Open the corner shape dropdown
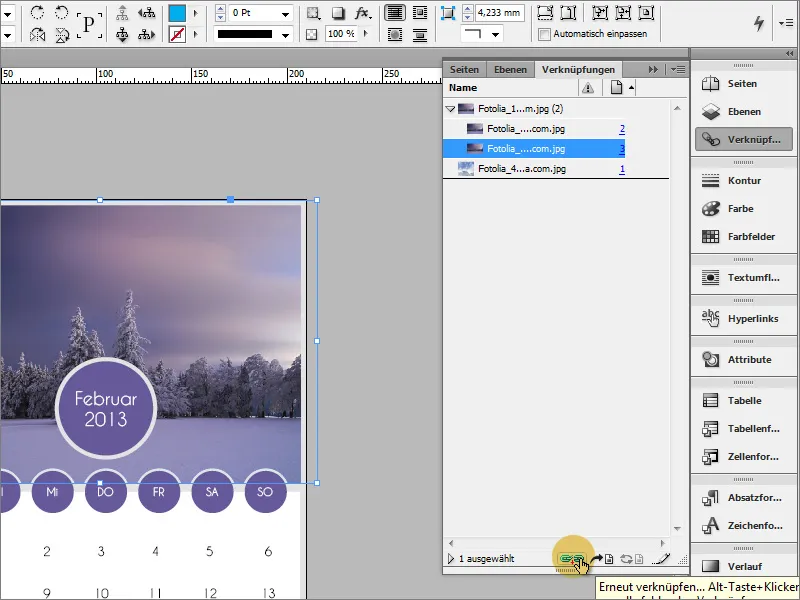800x600 pixels. (x=495, y=35)
